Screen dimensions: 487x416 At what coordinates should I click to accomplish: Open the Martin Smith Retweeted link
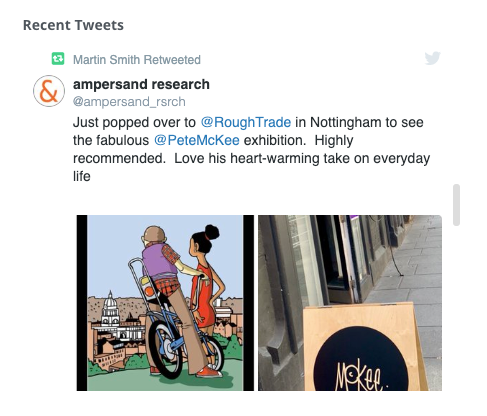click(x=137, y=60)
